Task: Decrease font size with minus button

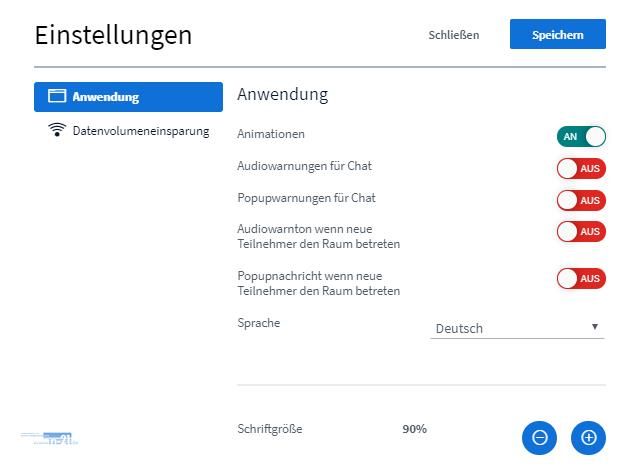Action: (540, 437)
